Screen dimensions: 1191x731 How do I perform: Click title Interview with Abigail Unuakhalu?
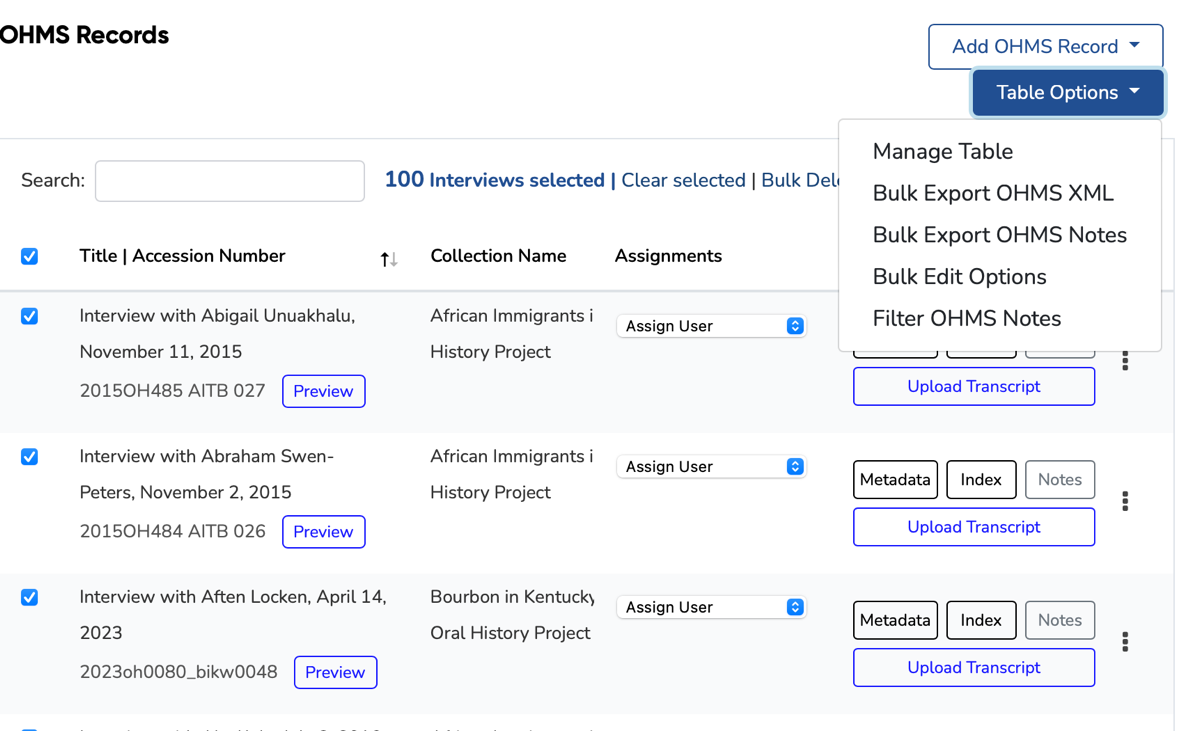point(217,334)
